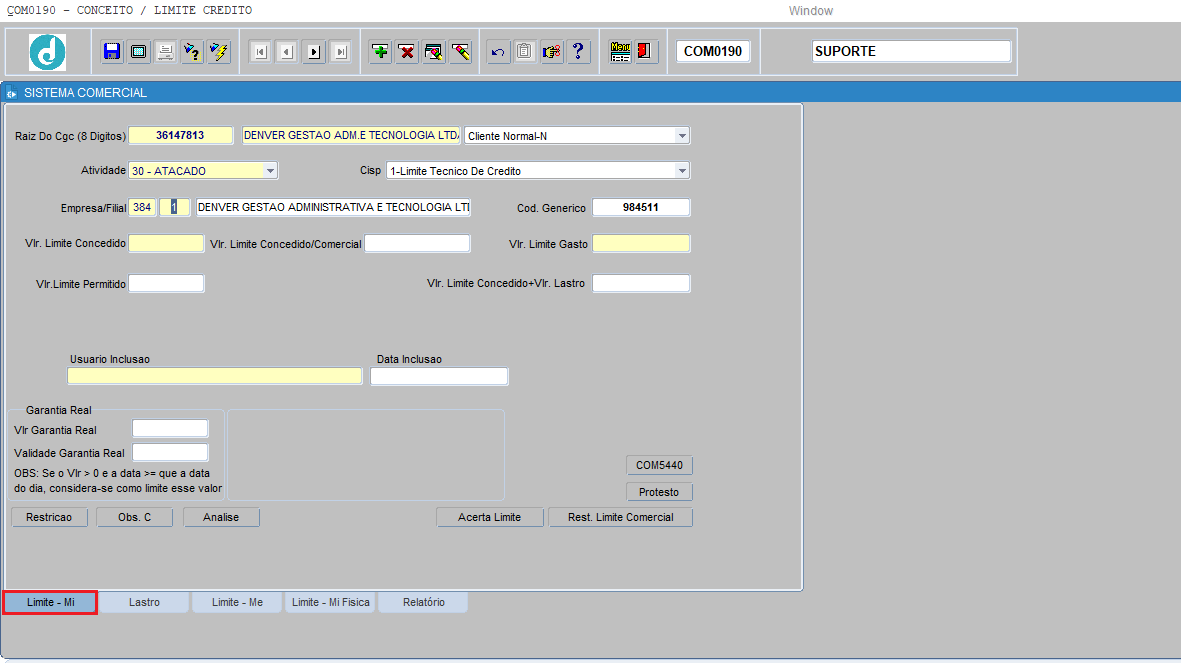Click the pointing hand scissors icon
This screenshot has width=1181, height=663.
pyautogui.click(x=552, y=51)
